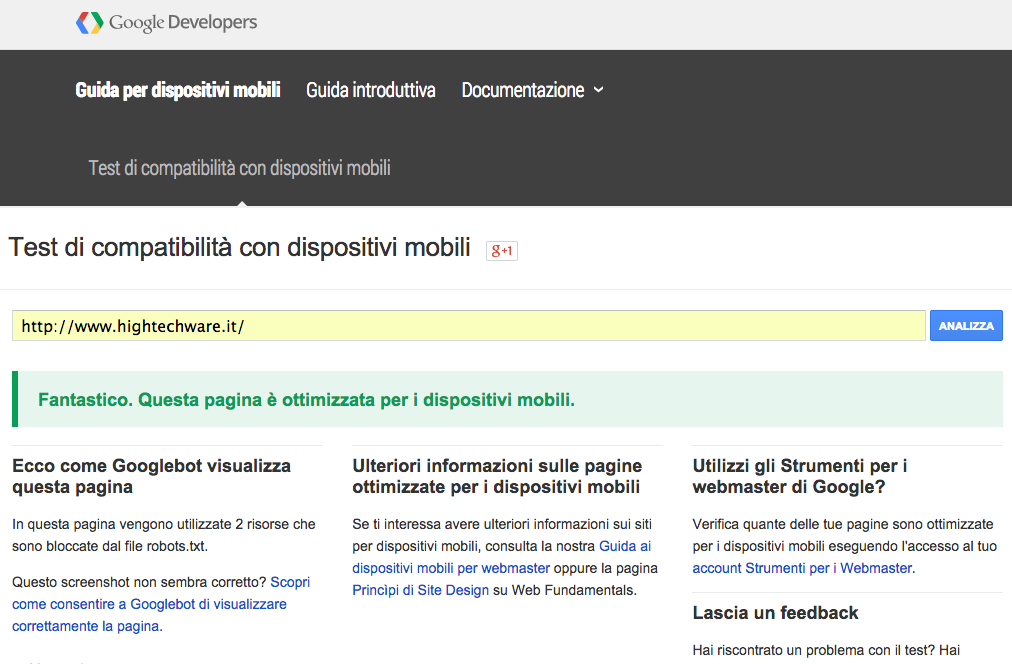Click the ANALIZZA button
This screenshot has height=664, width=1012.
966,326
